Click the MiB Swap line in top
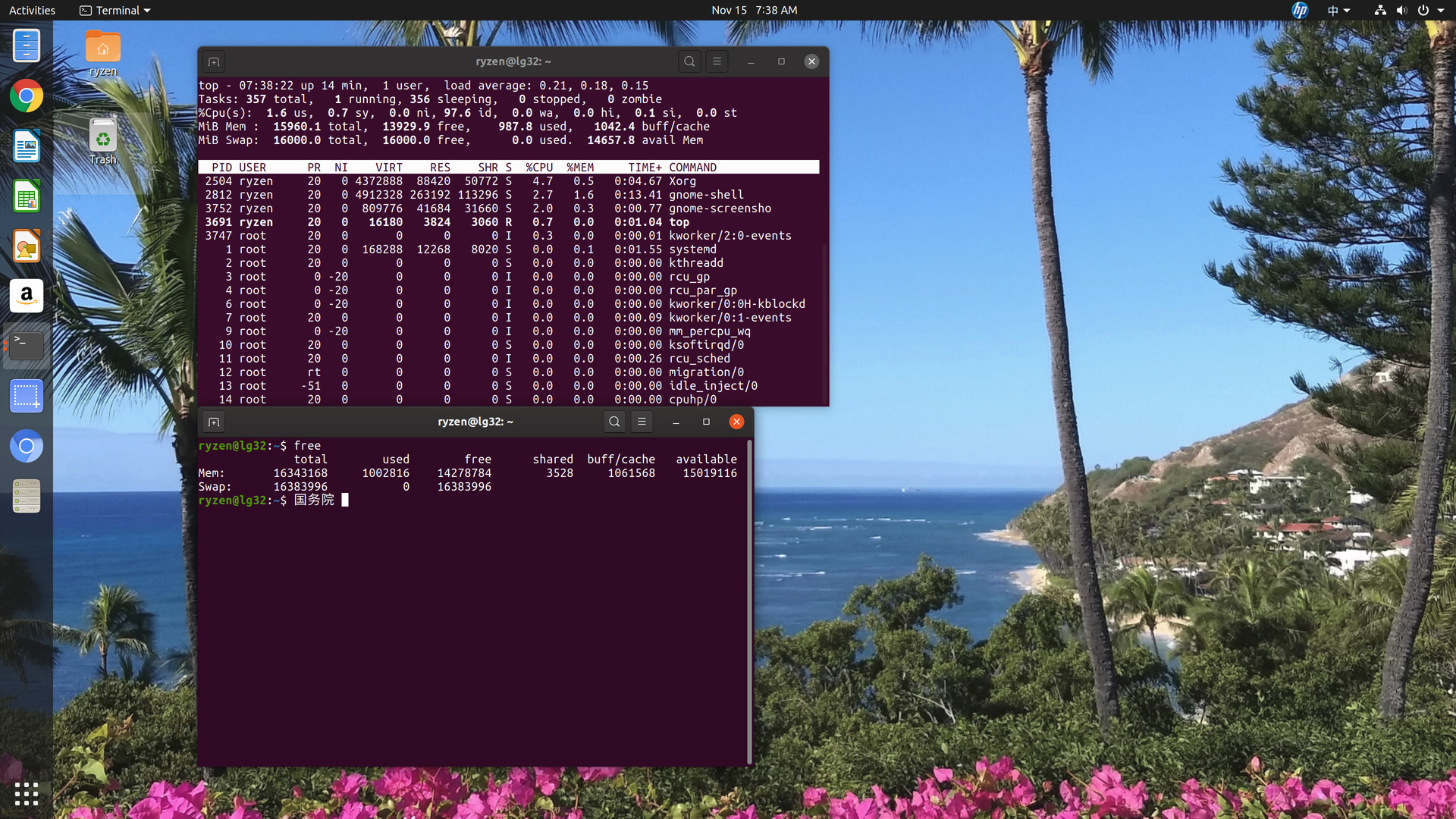The height and width of the screenshot is (819, 1456). click(x=450, y=140)
